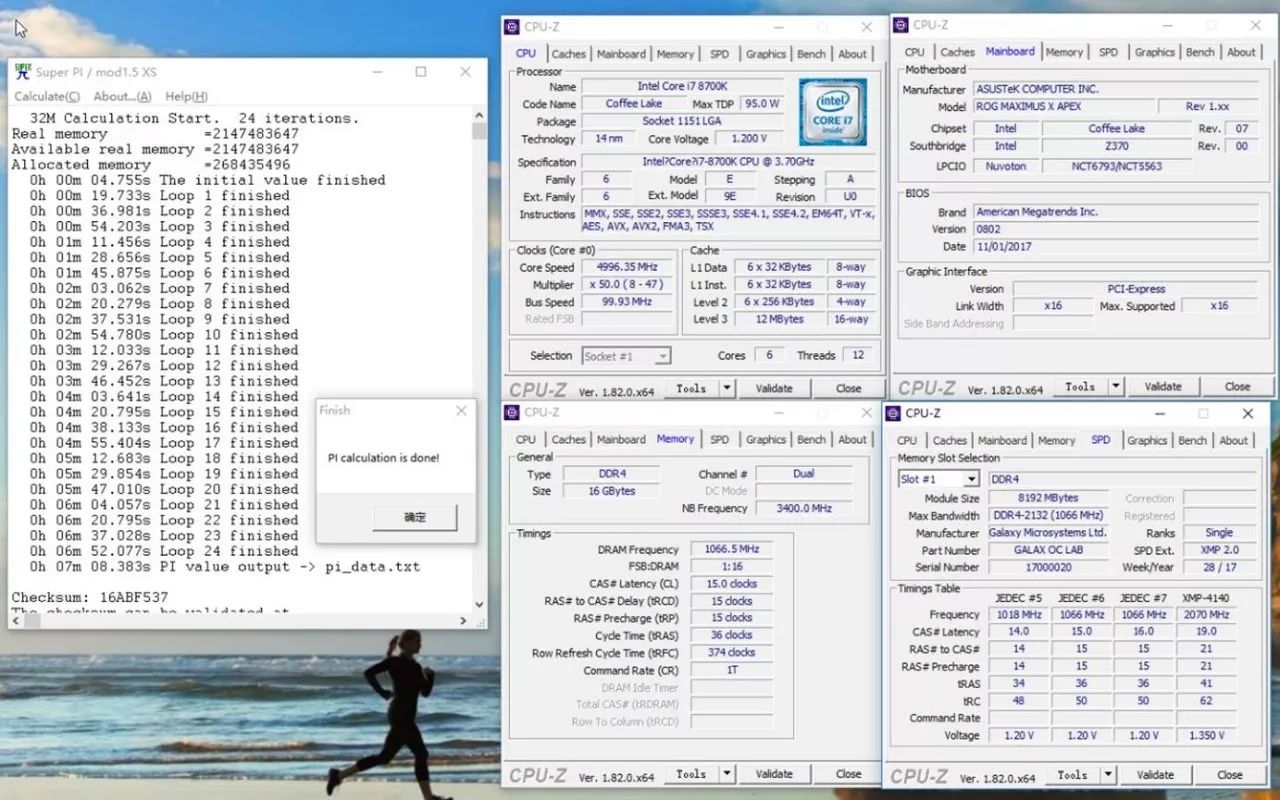Click the Bus Speed value 99.93 MHz
This screenshot has width=1280, height=800.
pyautogui.click(x=627, y=302)
